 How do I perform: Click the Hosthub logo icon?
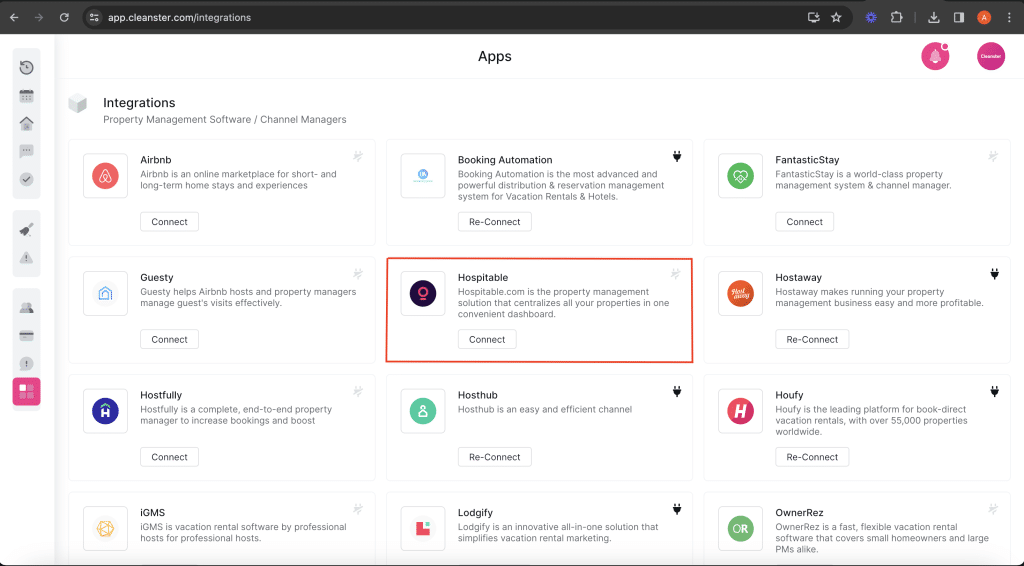coord(423,411)
